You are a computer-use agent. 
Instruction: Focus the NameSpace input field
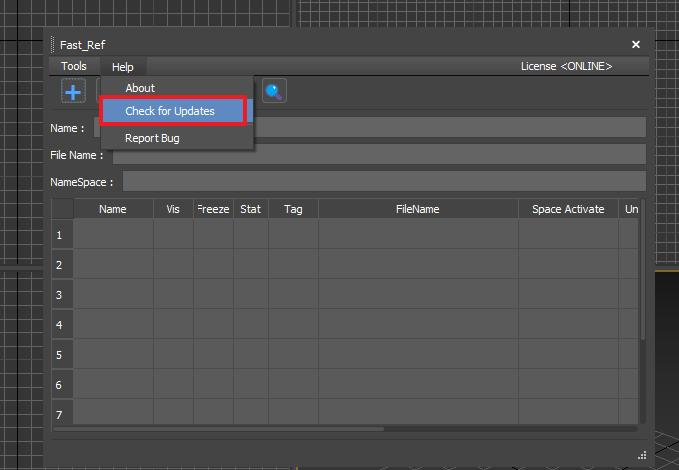tap(384, 182)
